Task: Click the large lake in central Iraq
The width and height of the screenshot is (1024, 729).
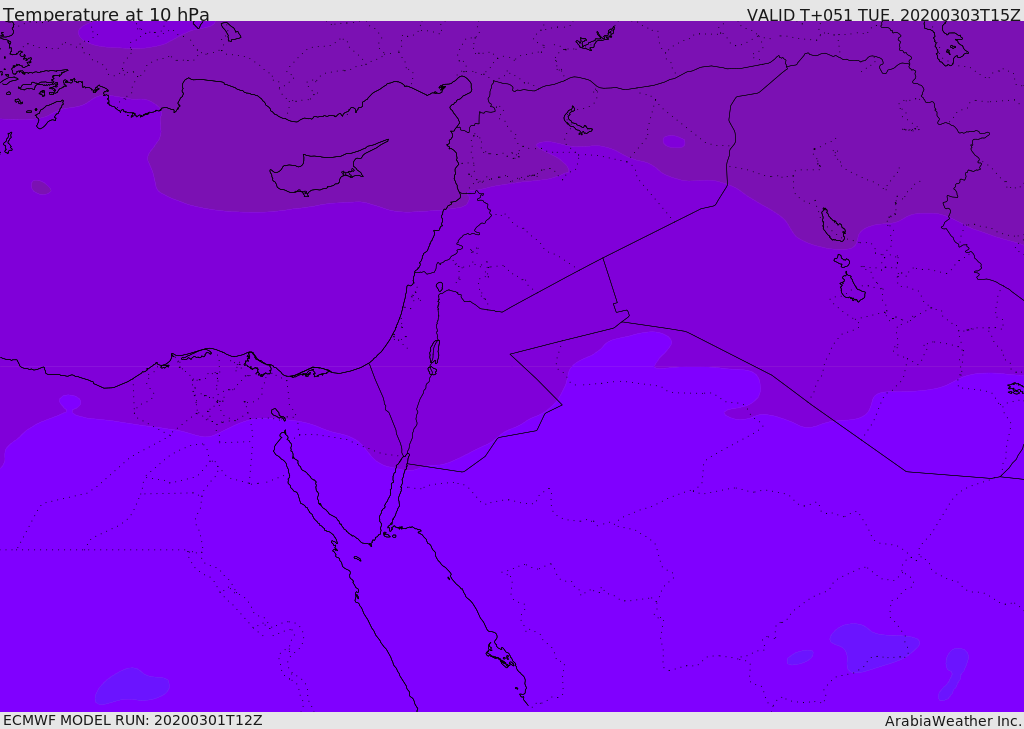Action: [x=833, y=225]
